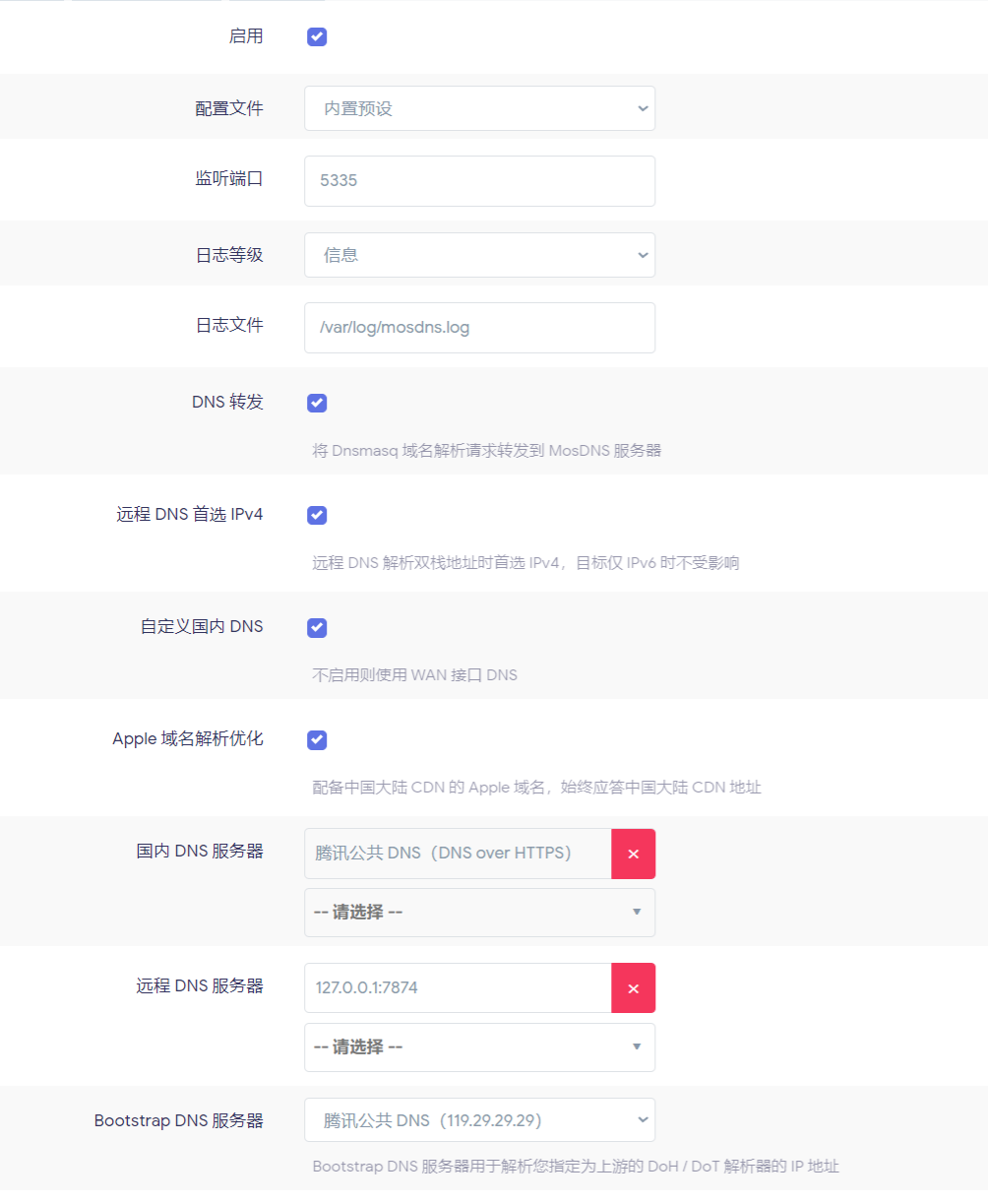Open the Bootstrap DNS 服务器 dropdown
This screenshot has width=988, height=1204.
[479, 1120]
